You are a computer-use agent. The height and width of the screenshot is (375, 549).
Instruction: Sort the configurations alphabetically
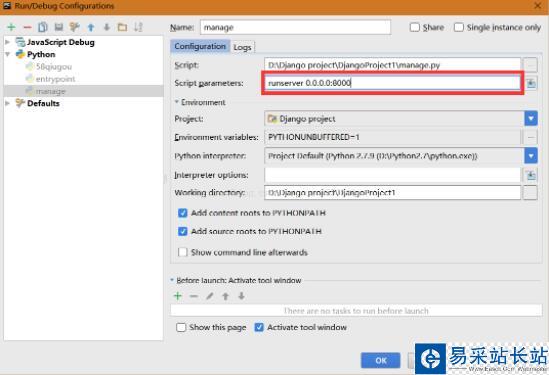click(x=139, y=27)
